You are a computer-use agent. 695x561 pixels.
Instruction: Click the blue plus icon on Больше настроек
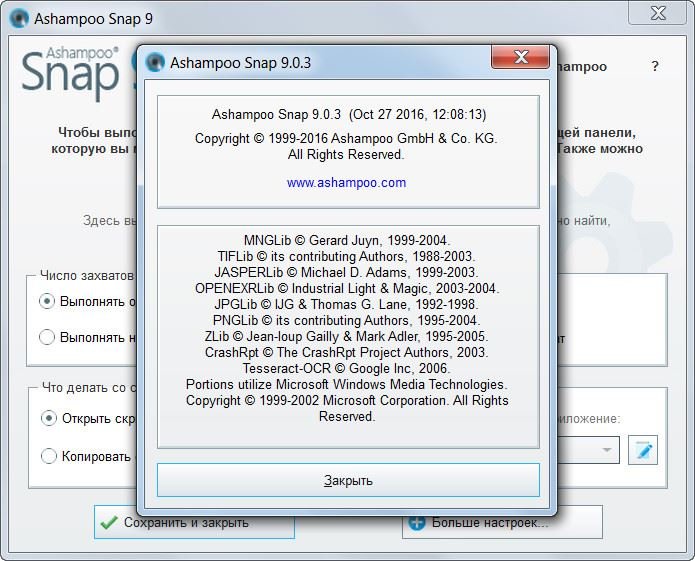tap(417, 522)
